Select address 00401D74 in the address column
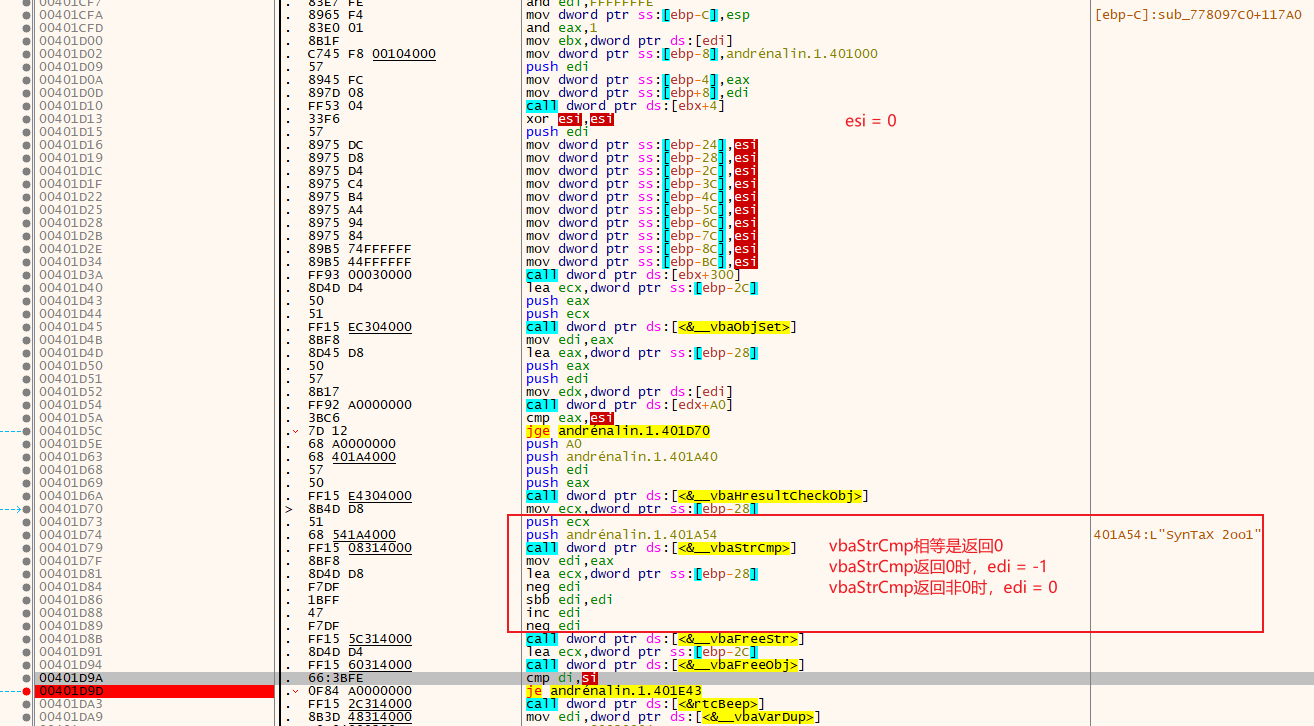The image size is (1314, 726). (71, 535)
